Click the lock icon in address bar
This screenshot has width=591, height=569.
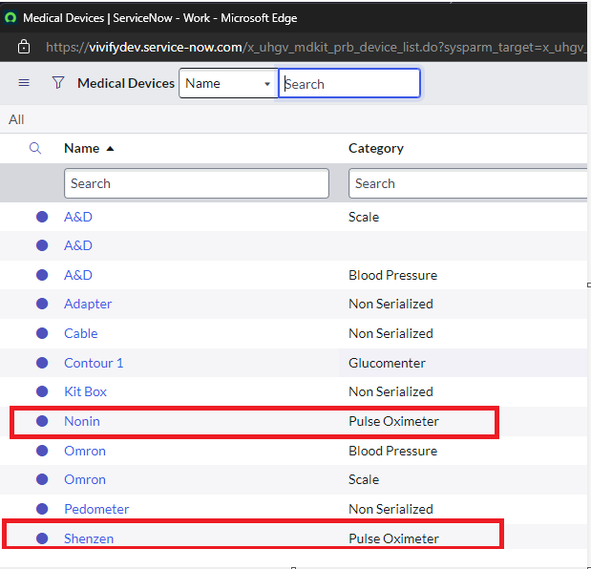click(x=24, y=47)
